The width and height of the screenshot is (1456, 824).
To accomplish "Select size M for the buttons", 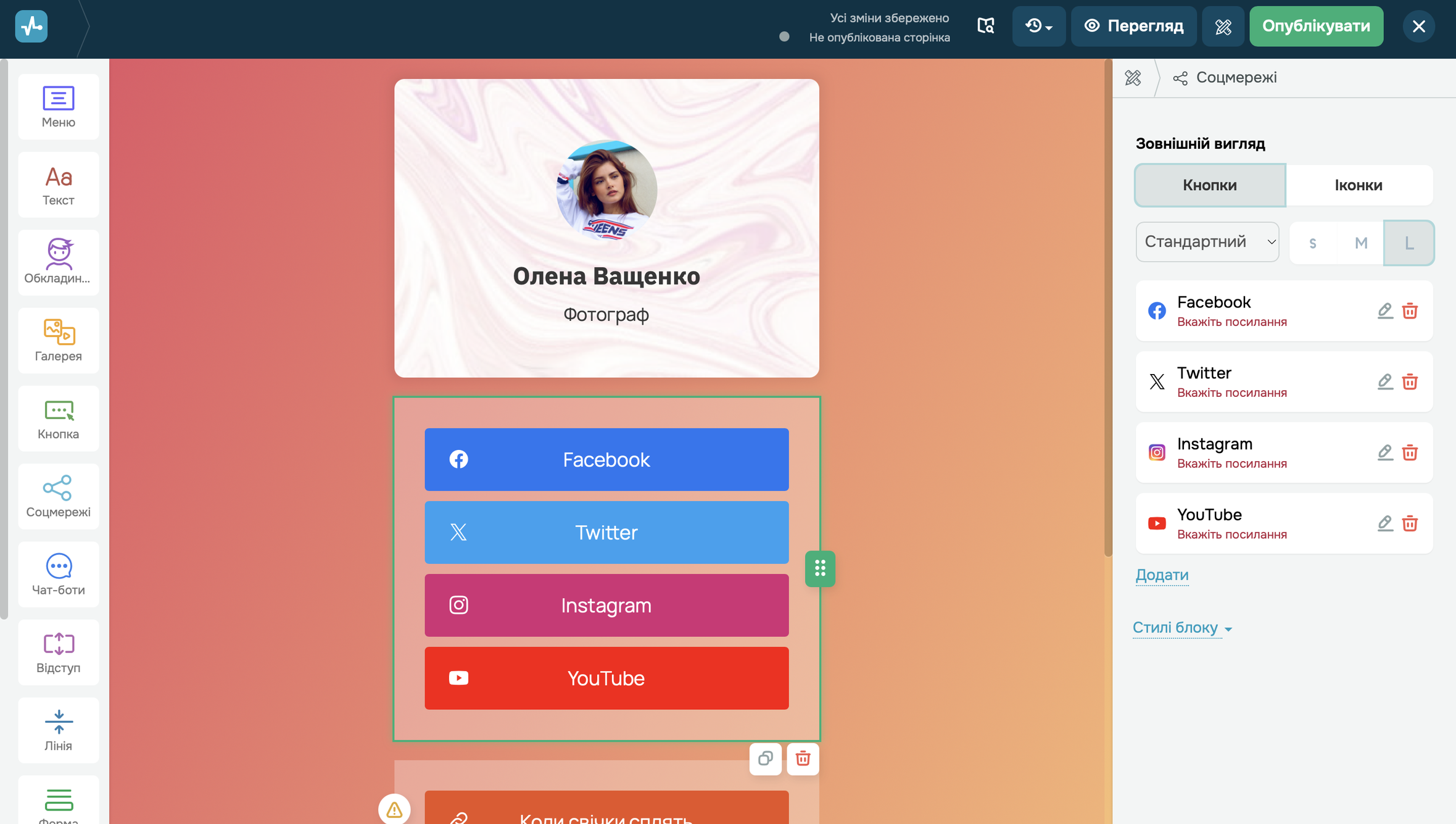I will pyautogui.click(x=1361, y=243).
